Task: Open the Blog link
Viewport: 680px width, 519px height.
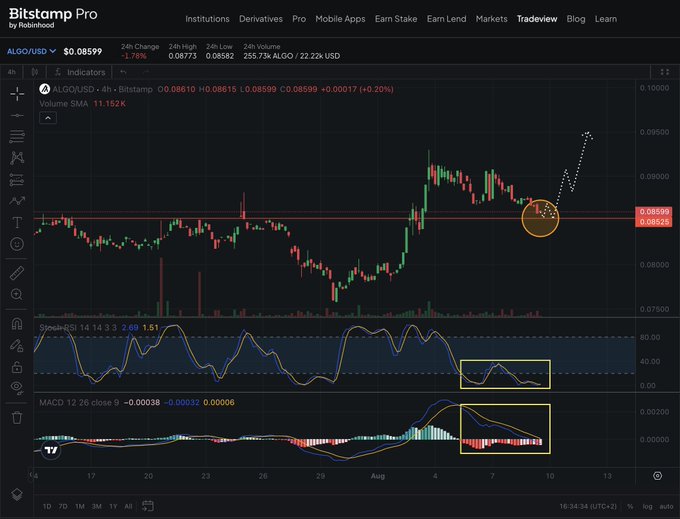Action: pos(576,19)
